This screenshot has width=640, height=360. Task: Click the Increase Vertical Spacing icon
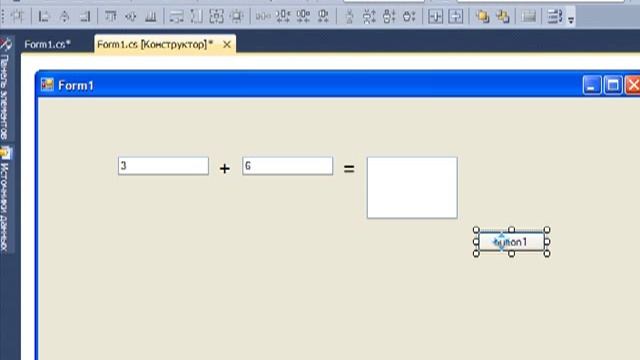coord(369,16)
